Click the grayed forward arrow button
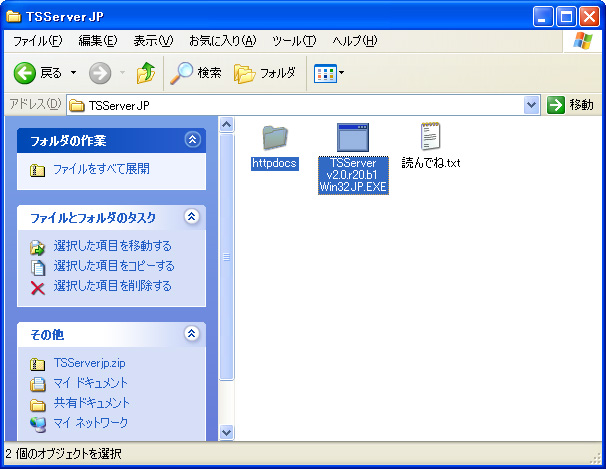Viewport: 606px width, 469px height. 100,73
